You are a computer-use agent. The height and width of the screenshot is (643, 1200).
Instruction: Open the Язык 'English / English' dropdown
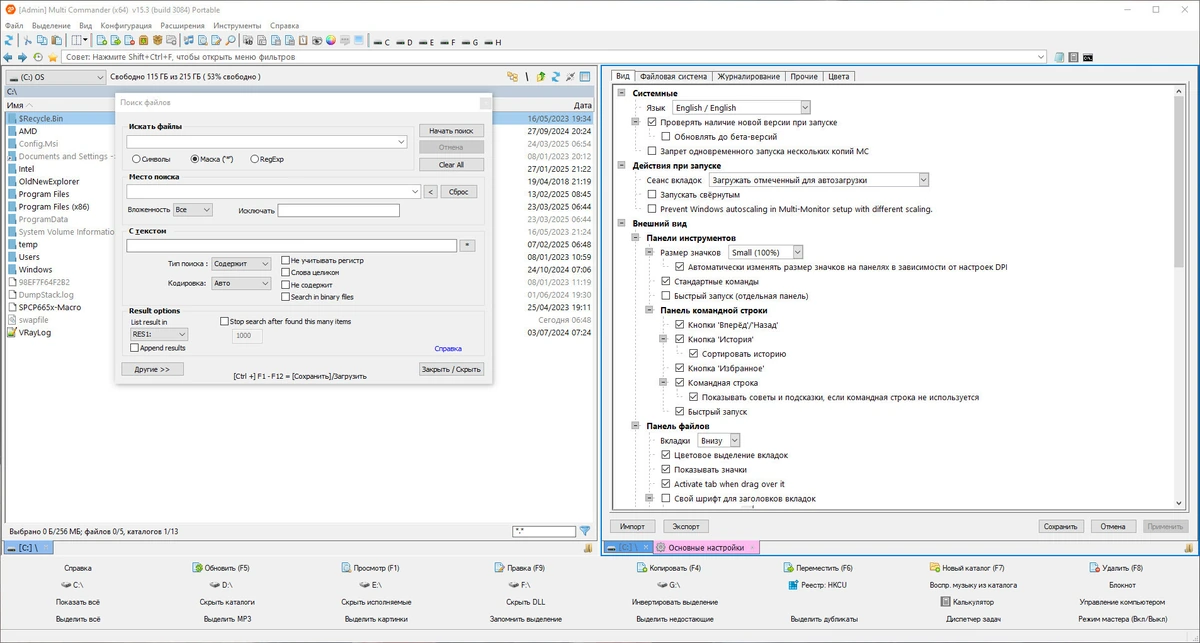pyautogui.click(x=740, y=108)
